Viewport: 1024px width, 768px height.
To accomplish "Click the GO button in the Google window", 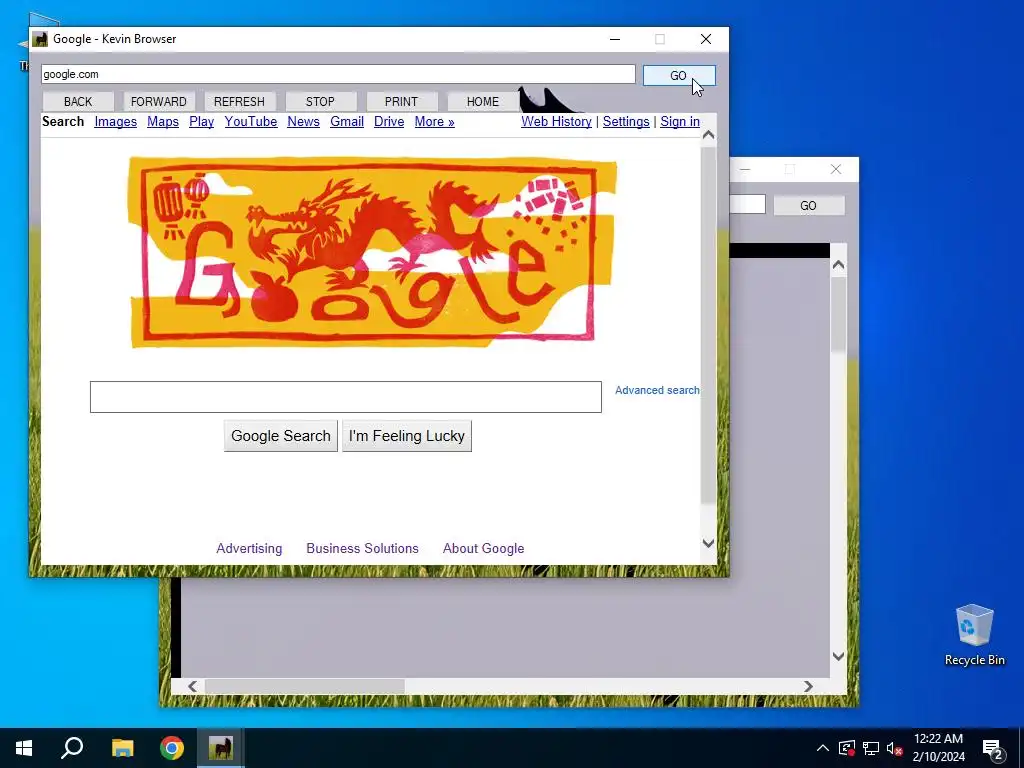I will (679, 76).
